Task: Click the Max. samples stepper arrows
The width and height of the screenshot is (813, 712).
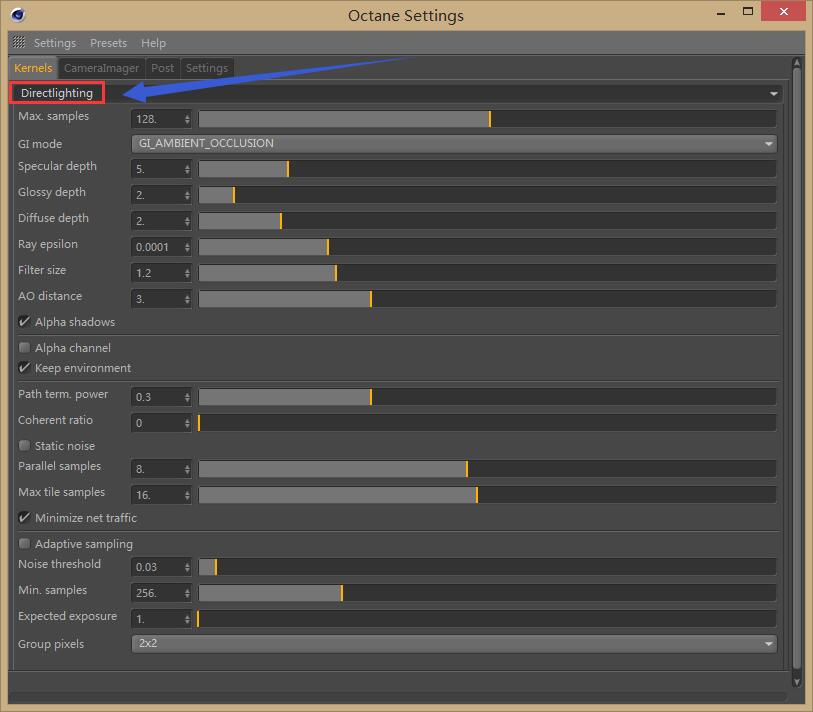Action: click(187, 119)
